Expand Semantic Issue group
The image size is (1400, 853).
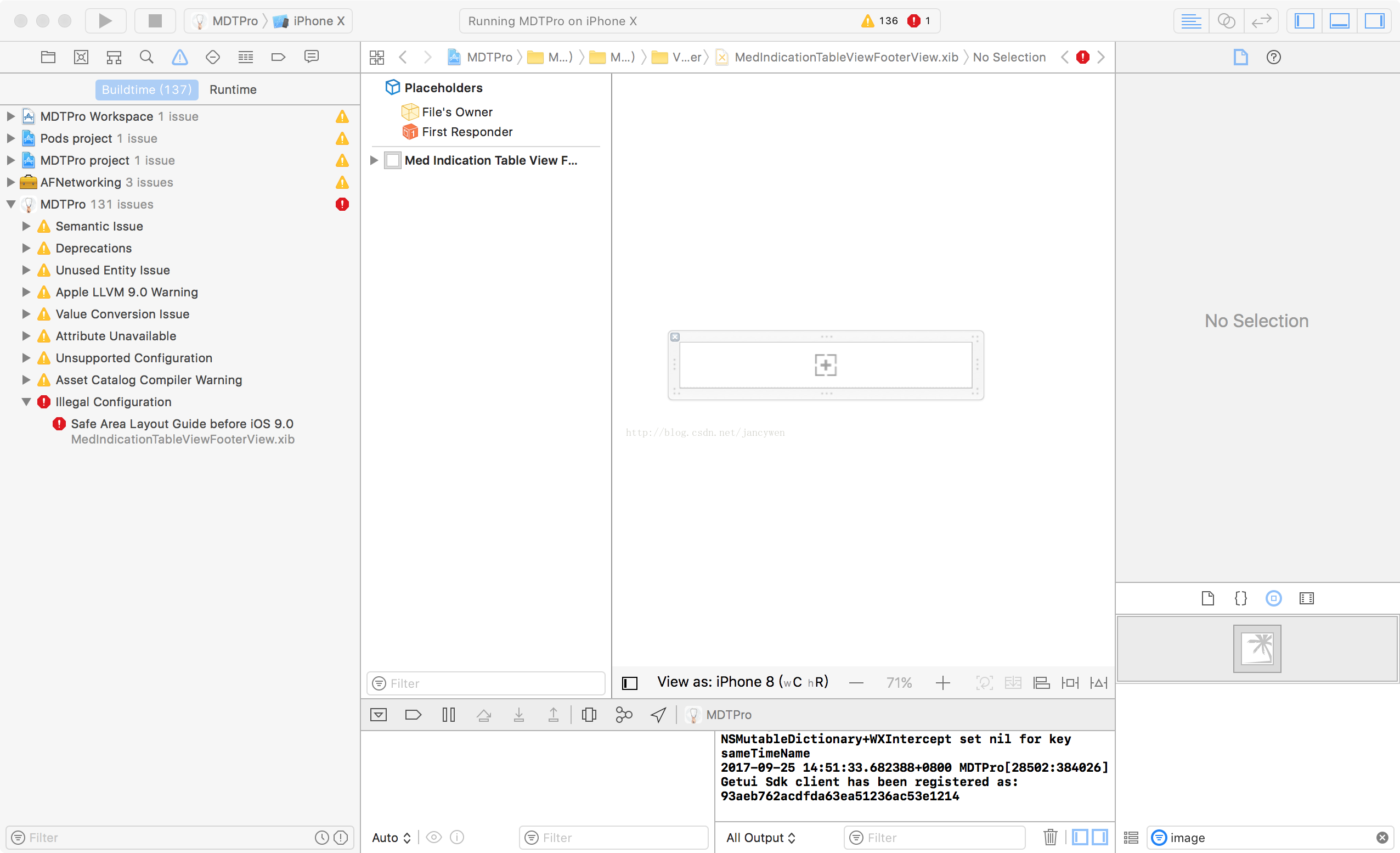[x=26, y=226]
